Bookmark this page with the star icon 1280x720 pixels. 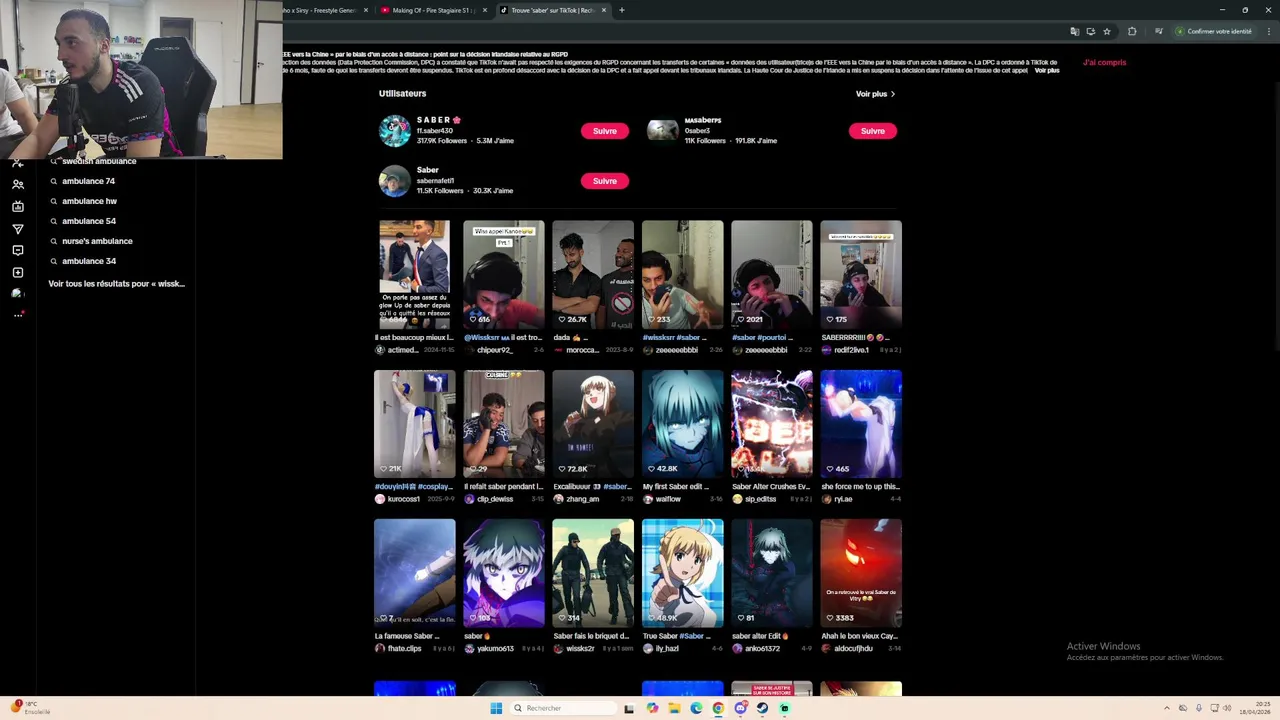[x=1107, y=31]
